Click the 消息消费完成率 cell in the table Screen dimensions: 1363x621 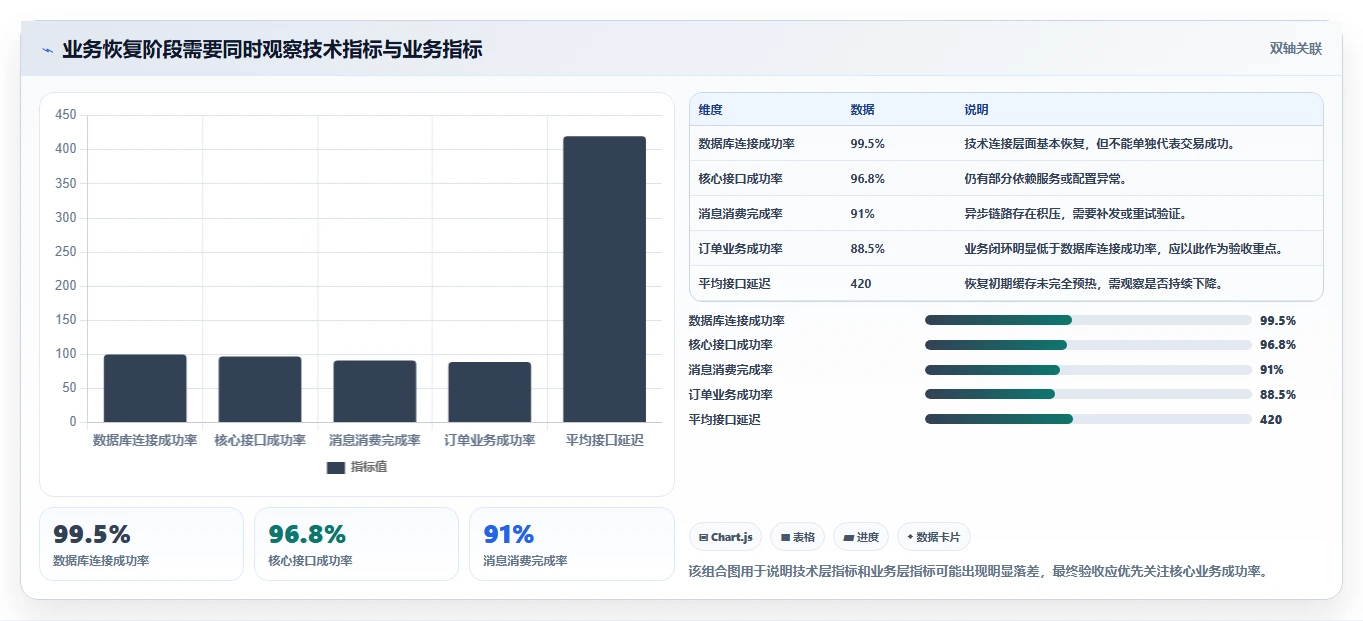(x=740, y=214)
